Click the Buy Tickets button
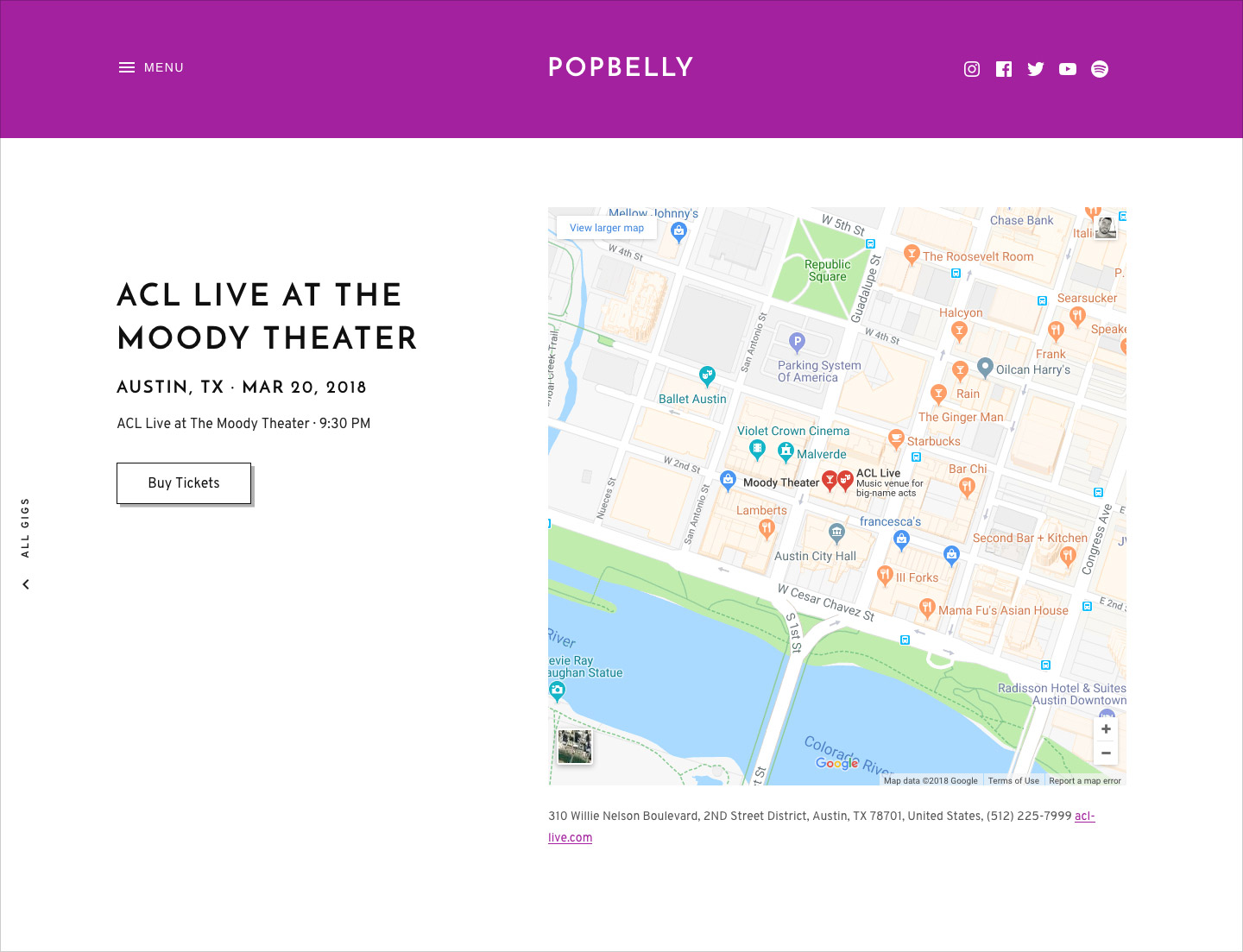The width and height of the screenshot is (1243, 952). coord(184,483)
